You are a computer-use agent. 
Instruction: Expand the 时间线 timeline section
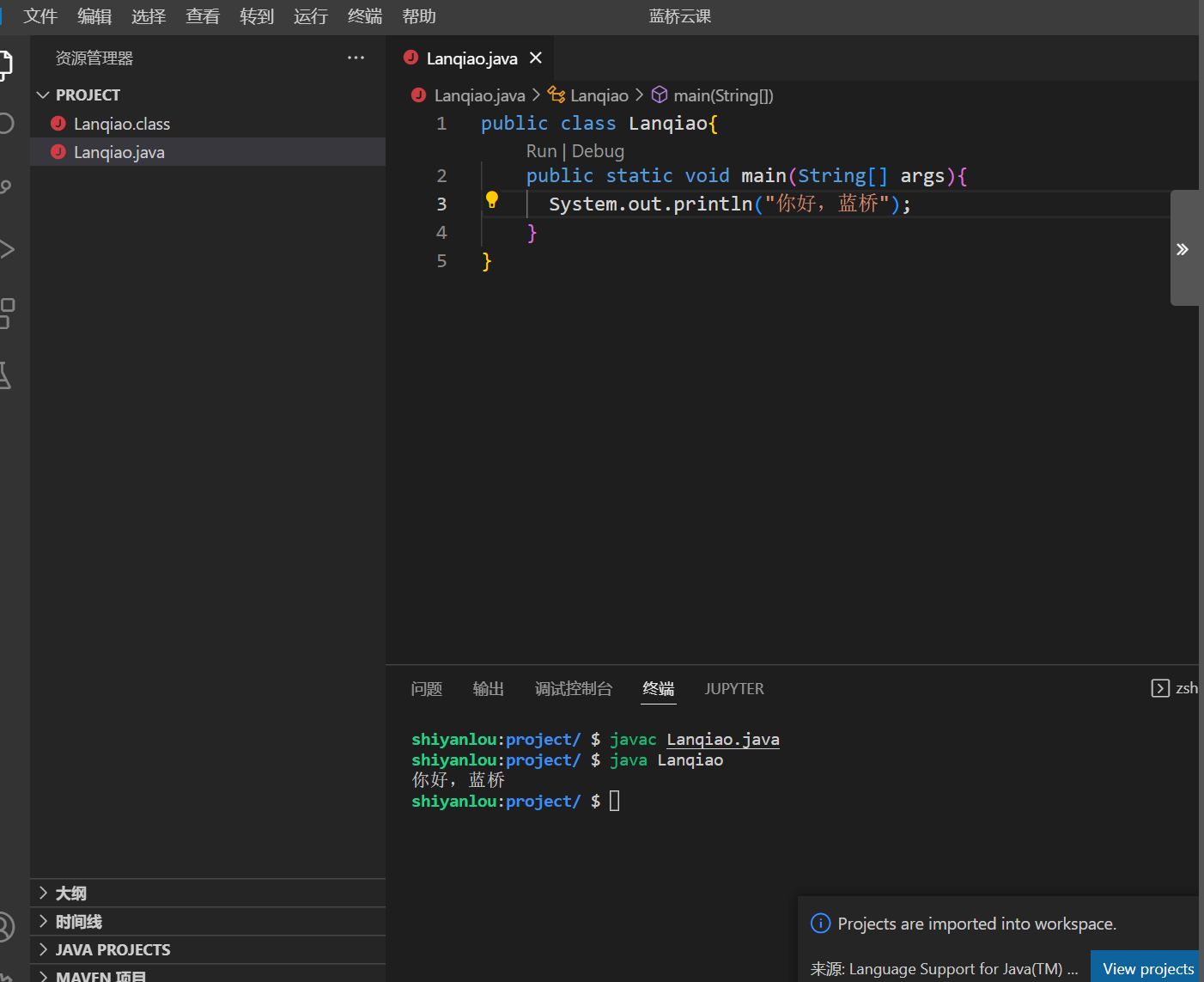[x=43, y=921]
